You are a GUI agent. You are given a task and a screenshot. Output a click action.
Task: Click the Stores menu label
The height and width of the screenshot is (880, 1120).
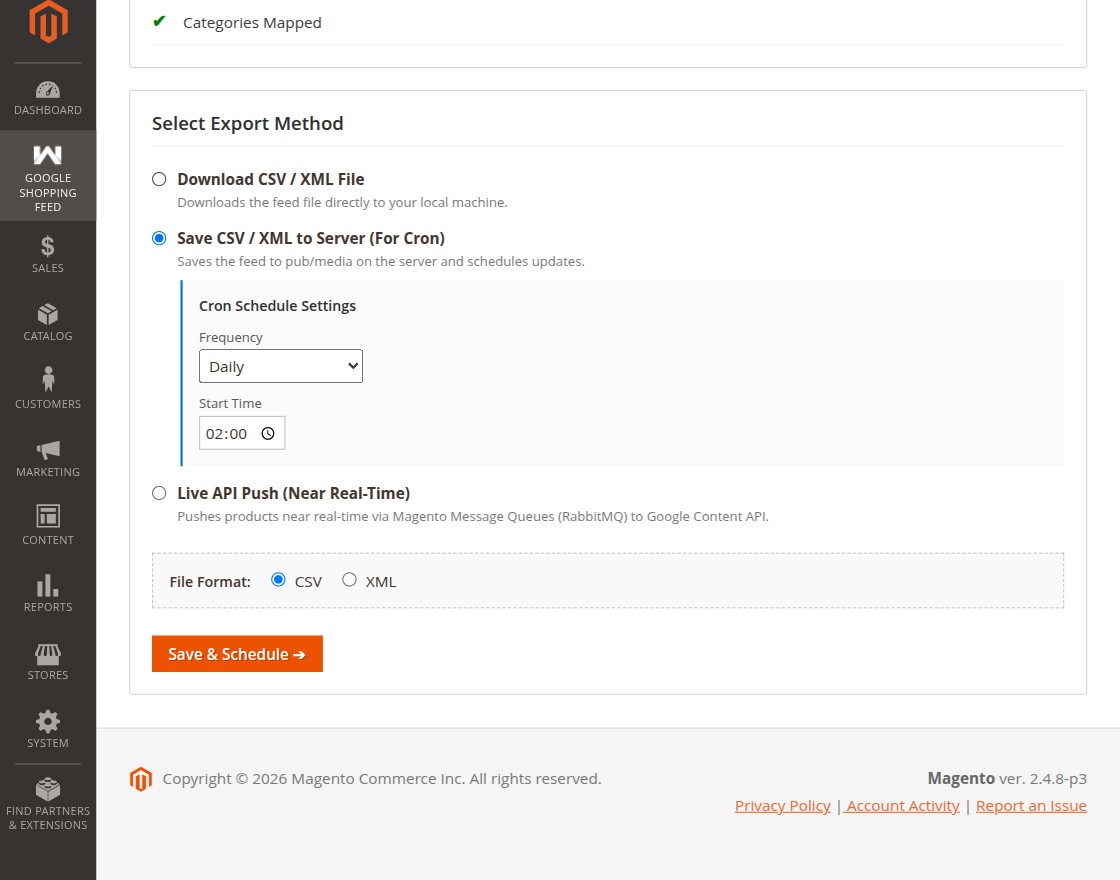[x=48, y=675]
